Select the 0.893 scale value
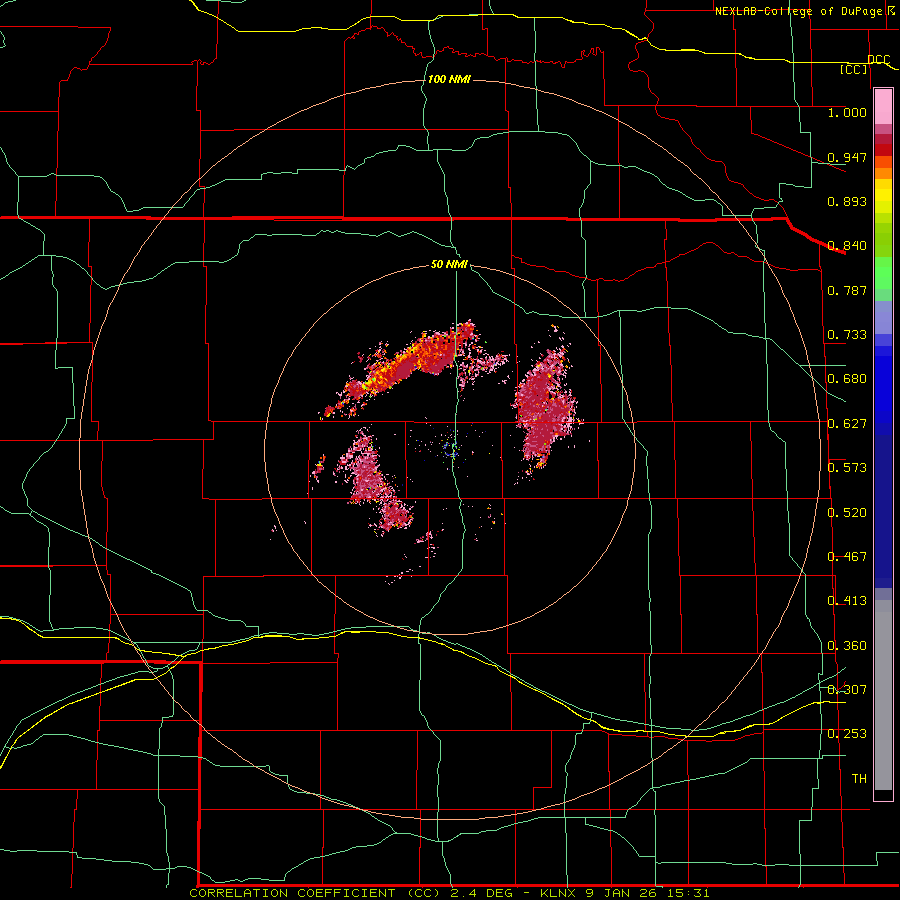 [x=847, y=201]
